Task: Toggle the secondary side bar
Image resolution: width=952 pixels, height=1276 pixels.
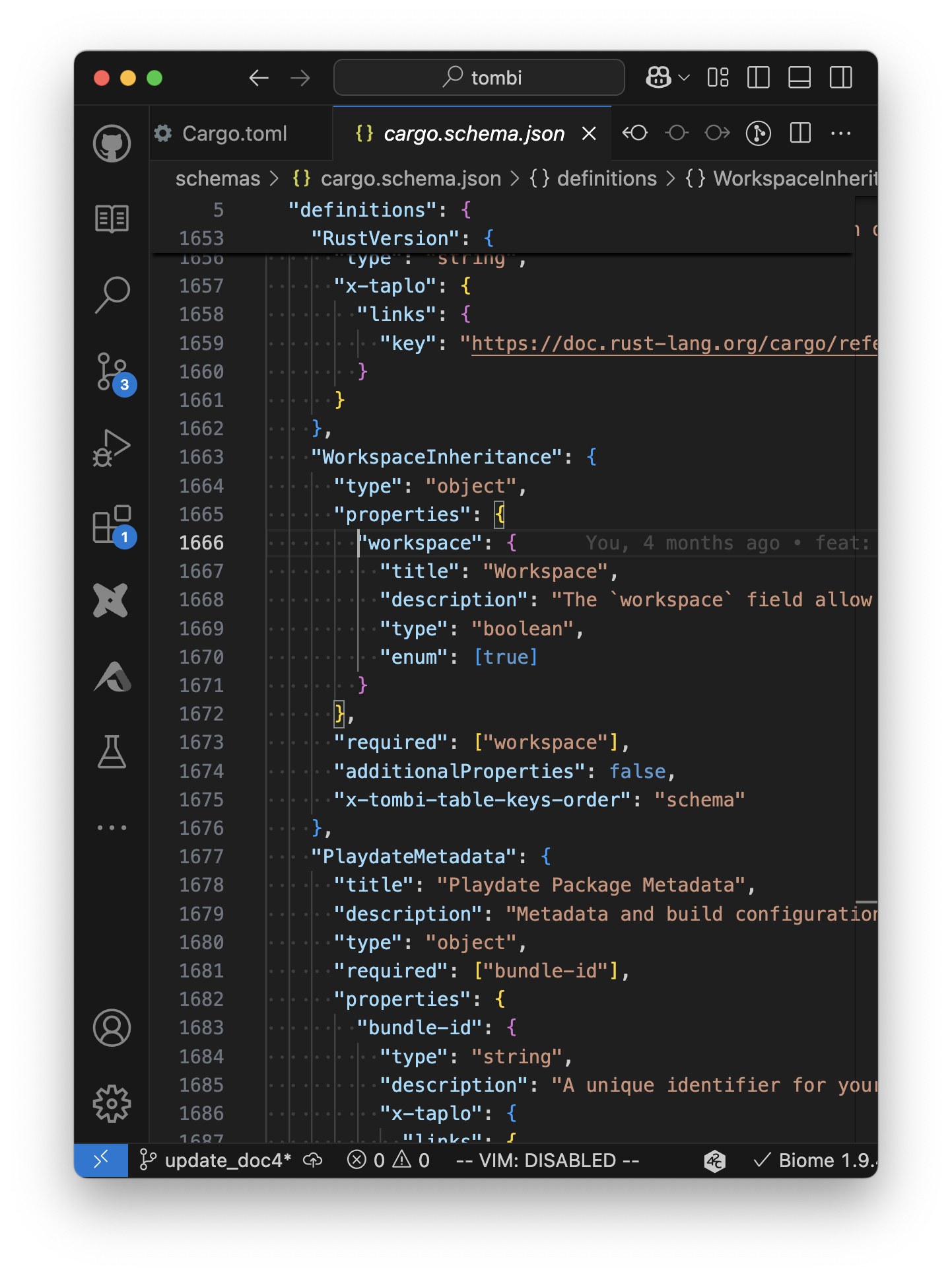Action: tap(841, 77)
